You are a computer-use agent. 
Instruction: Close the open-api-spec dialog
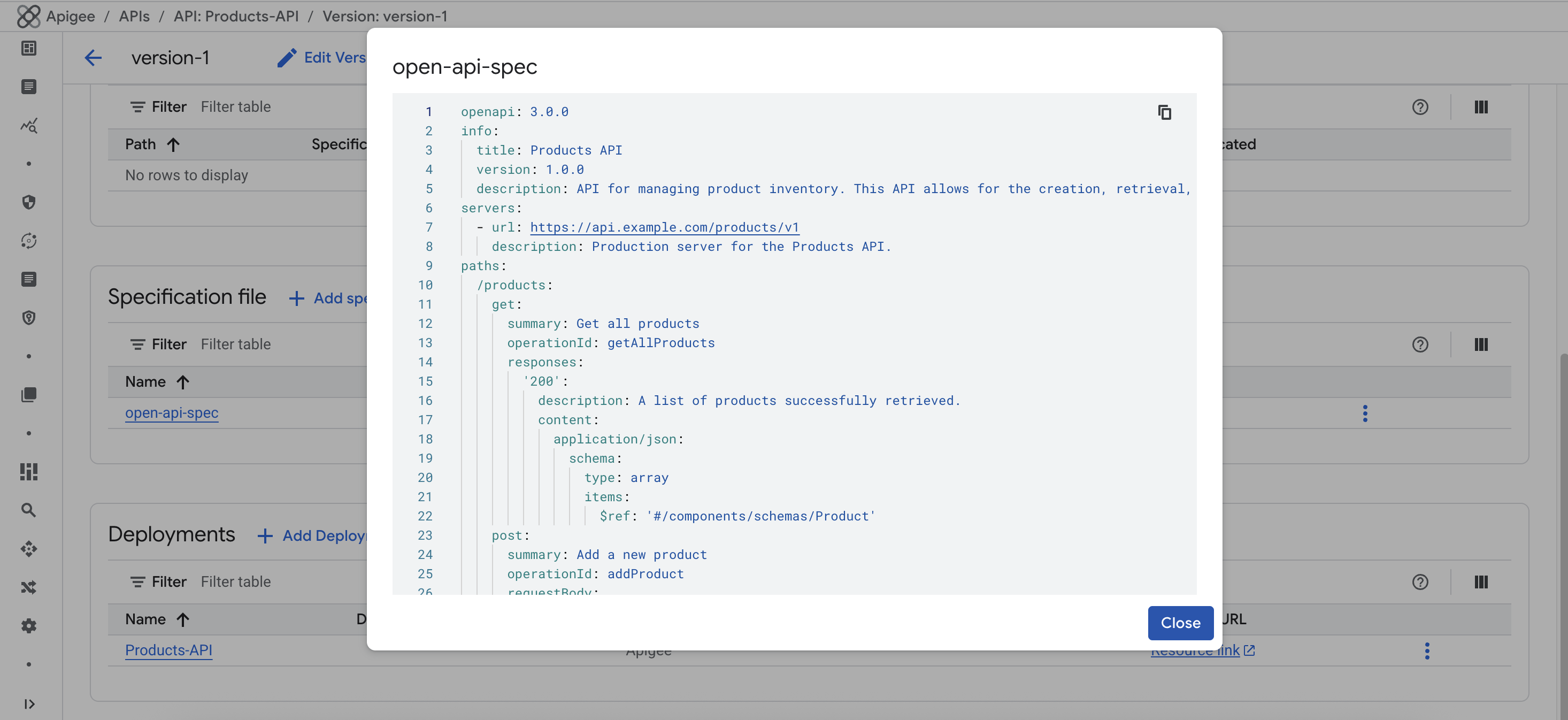[1180, 623]
